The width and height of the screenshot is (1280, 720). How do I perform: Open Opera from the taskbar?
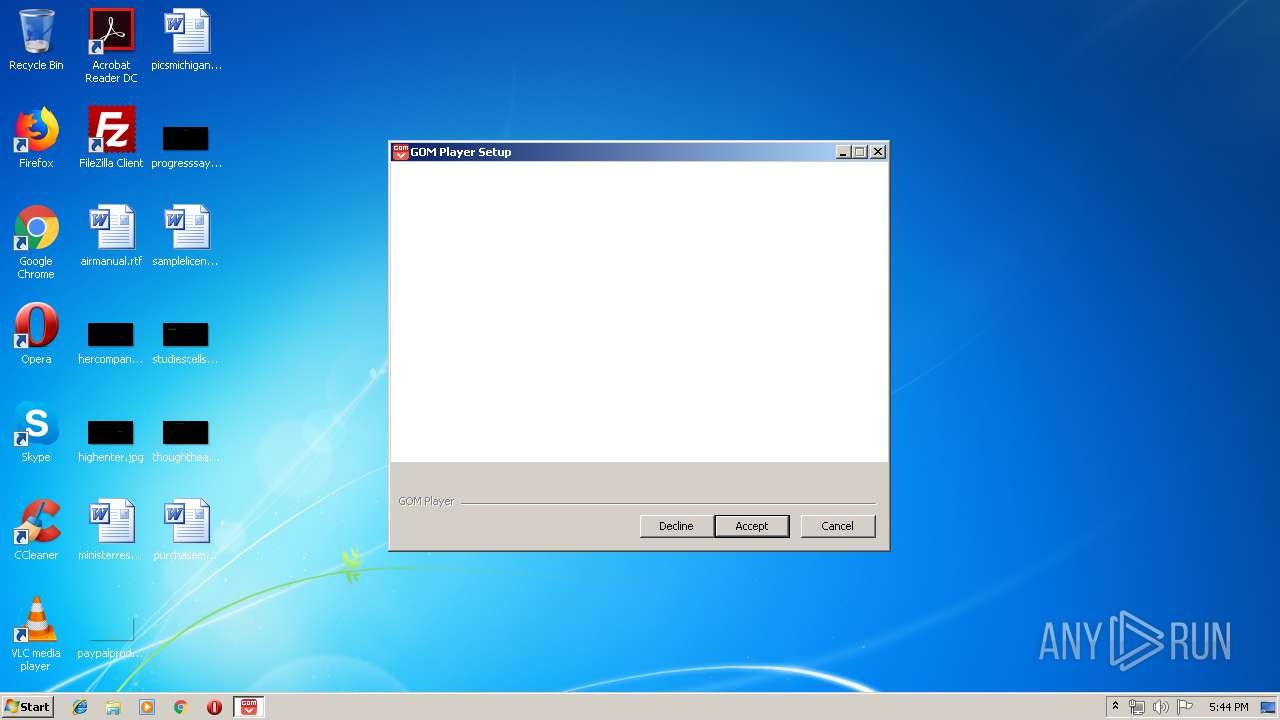(214, 707)
